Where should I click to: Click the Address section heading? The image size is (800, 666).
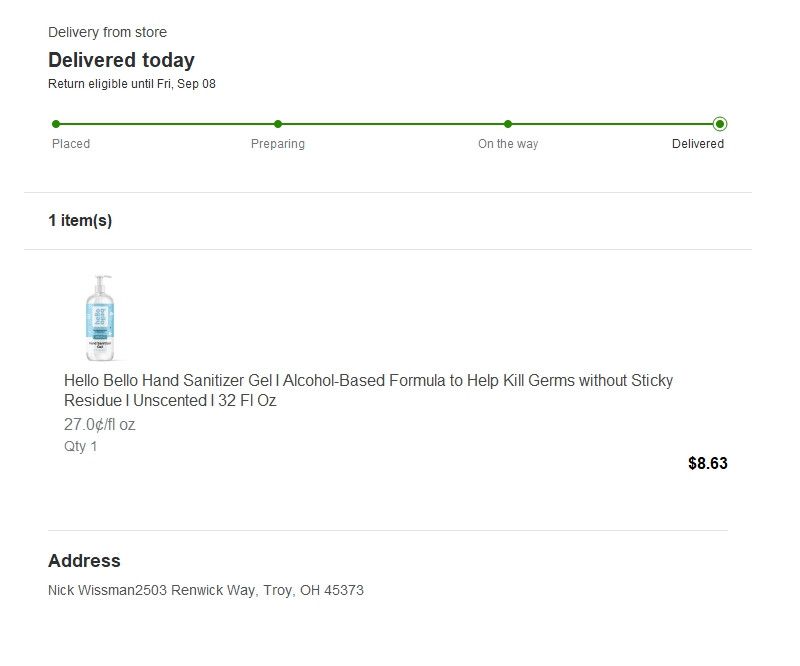tap(84, 561)
